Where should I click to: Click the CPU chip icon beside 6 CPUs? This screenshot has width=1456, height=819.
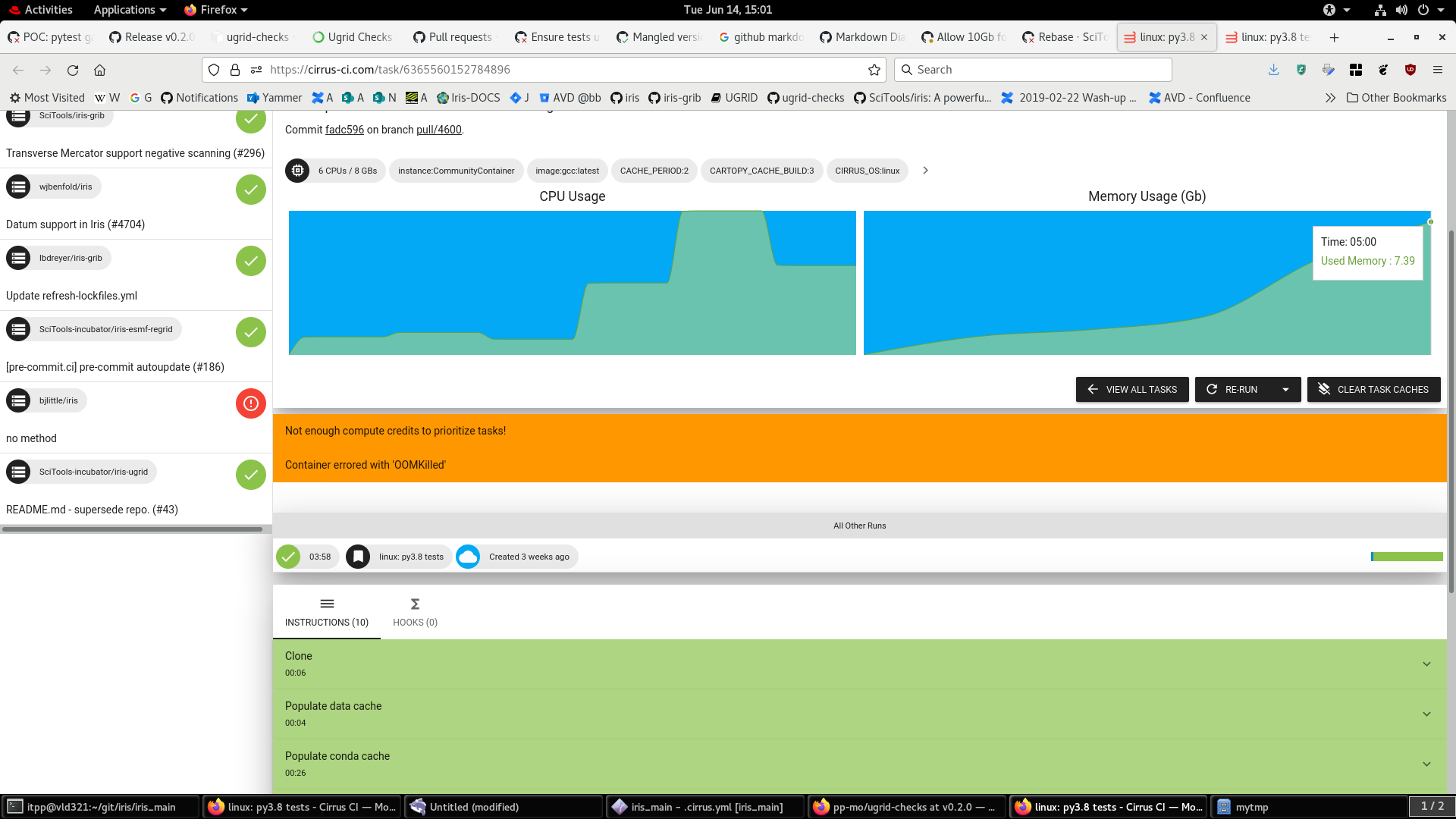(x=297, y=171)
